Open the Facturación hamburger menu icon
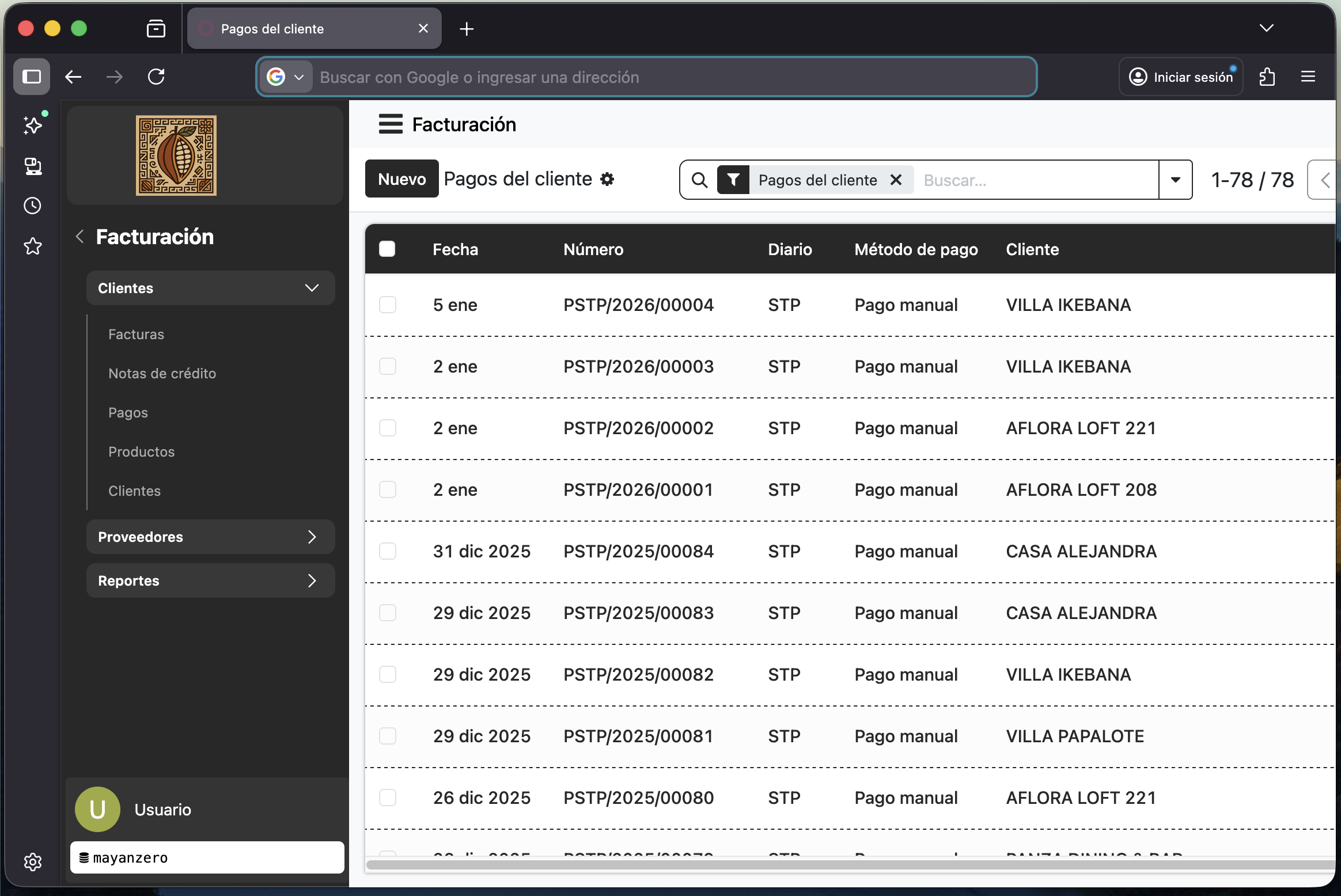 [x=390, y=124]
